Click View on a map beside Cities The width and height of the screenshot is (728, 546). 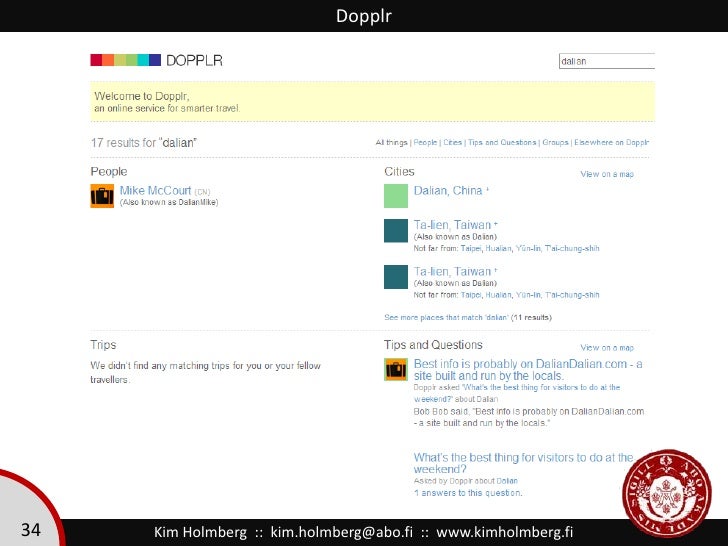[607, 174]
